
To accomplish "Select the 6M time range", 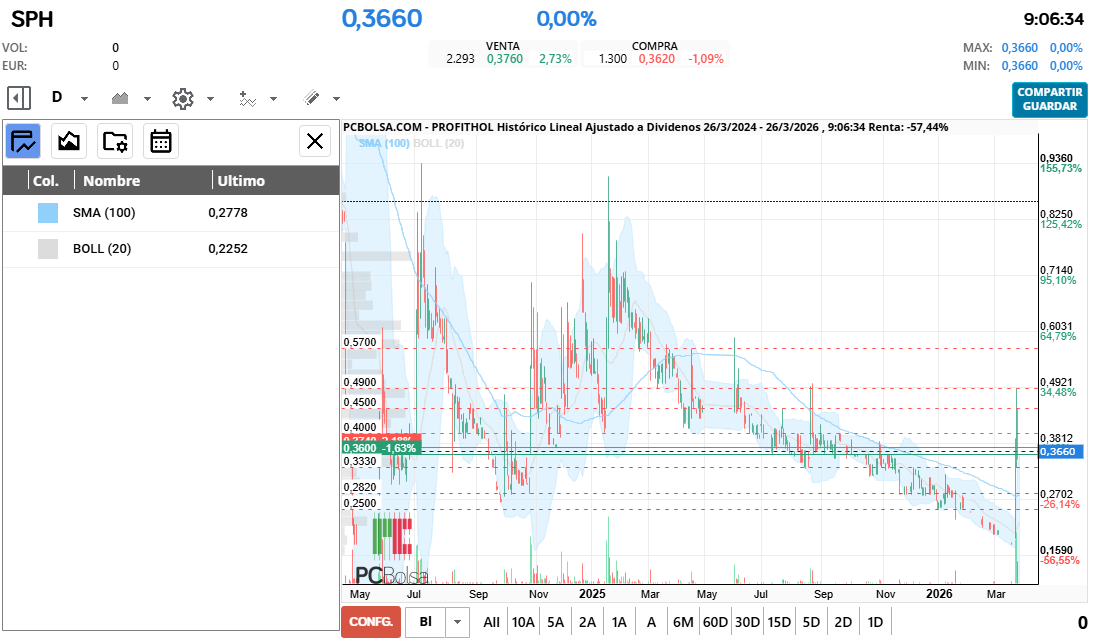I will [683, 622].
